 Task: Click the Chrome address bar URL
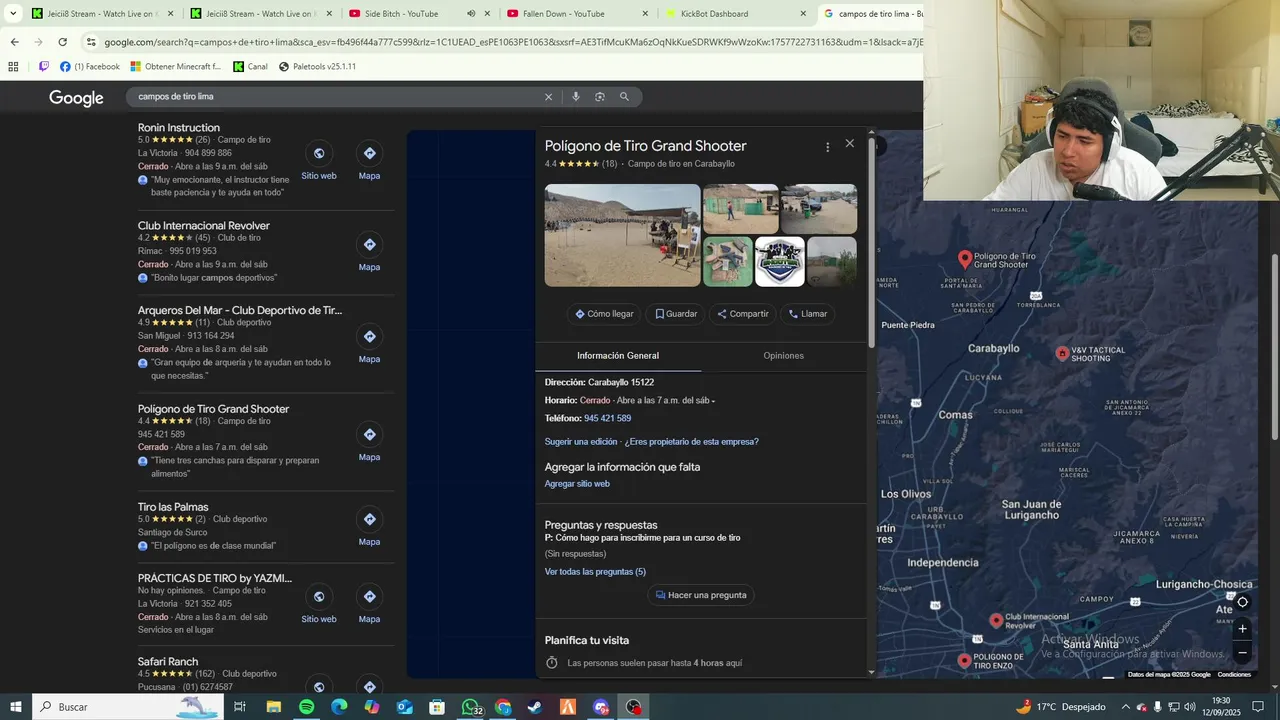click(x=512, y=42)
